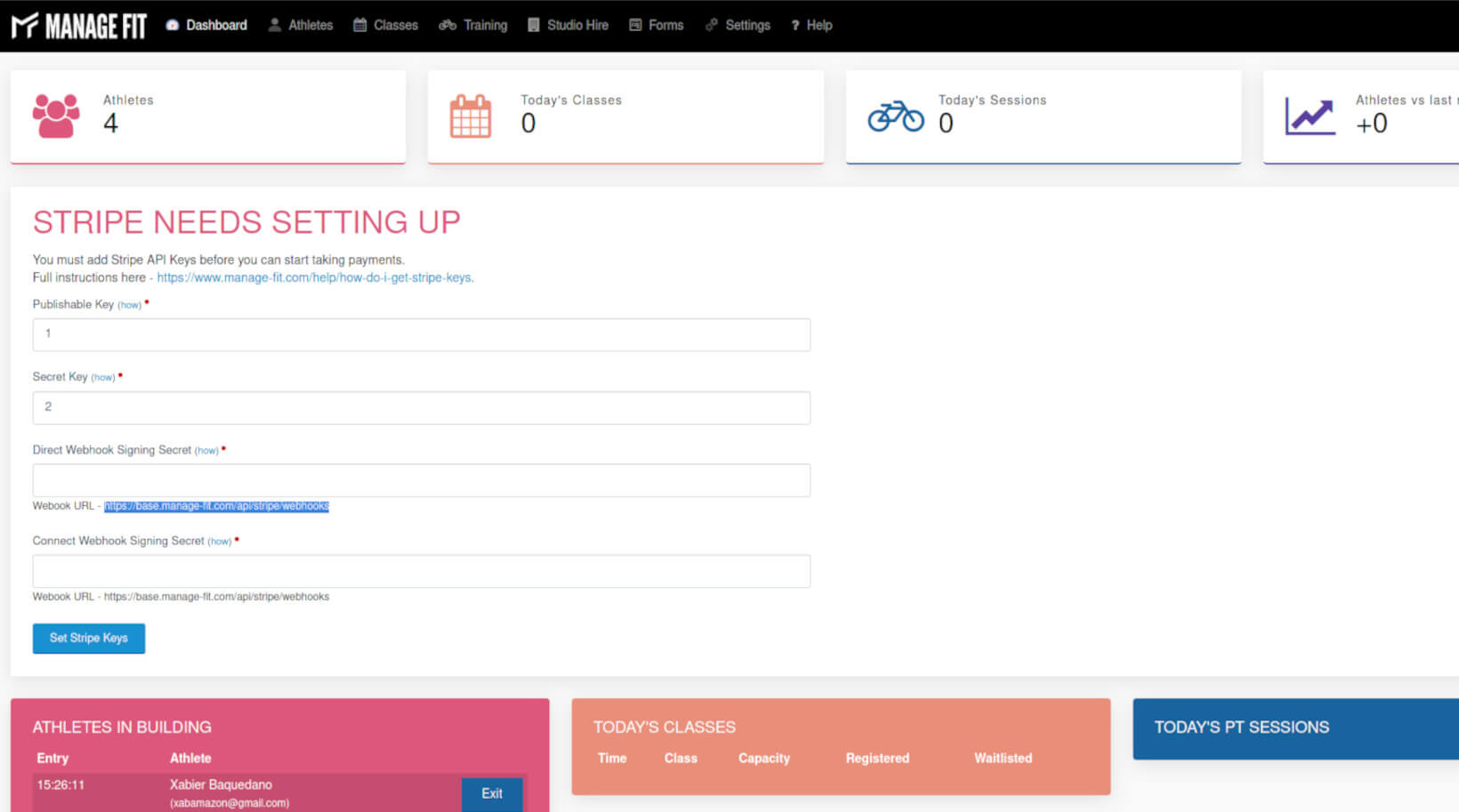Open the Help menu item
The height and width of the screenshot is (812, 1459).
pyautogui.click(x=811, y=25)
